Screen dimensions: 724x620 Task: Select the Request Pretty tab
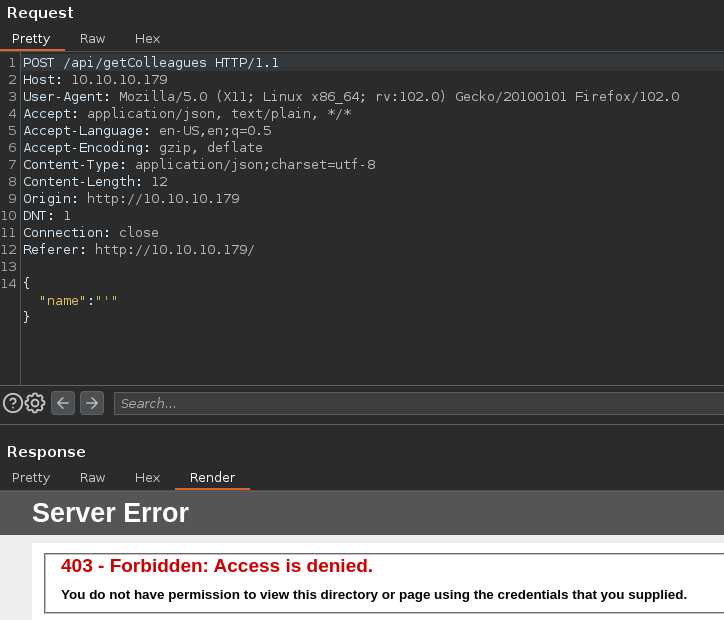click(31, 38)
